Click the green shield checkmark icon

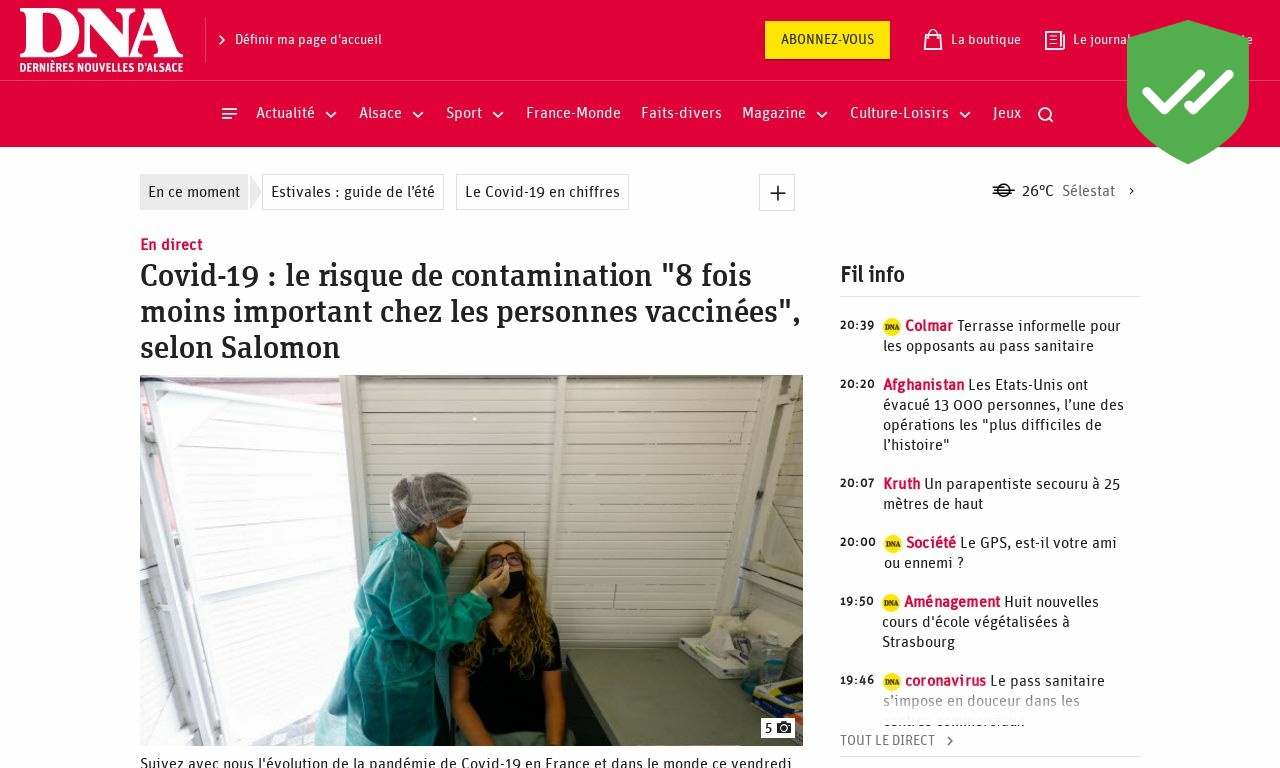pos(1188,92)
